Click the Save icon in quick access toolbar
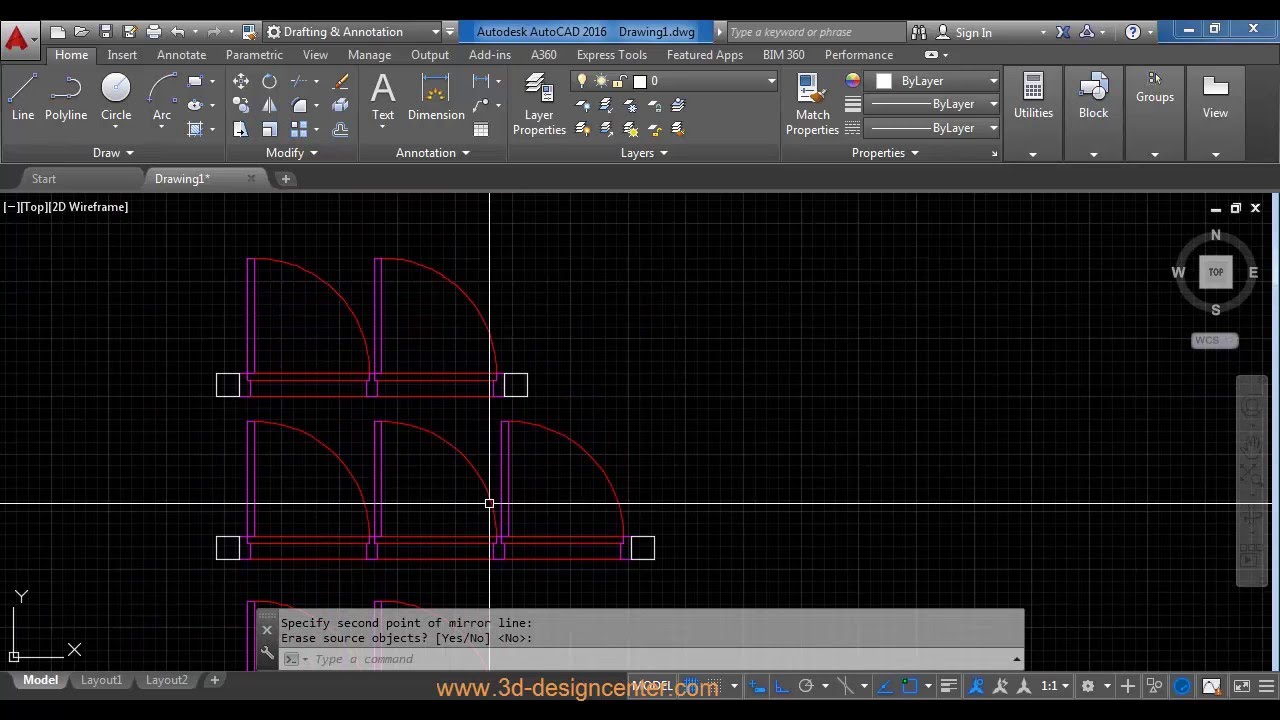Viewport: 1280px width, 720px height. (x=106, y=32)
